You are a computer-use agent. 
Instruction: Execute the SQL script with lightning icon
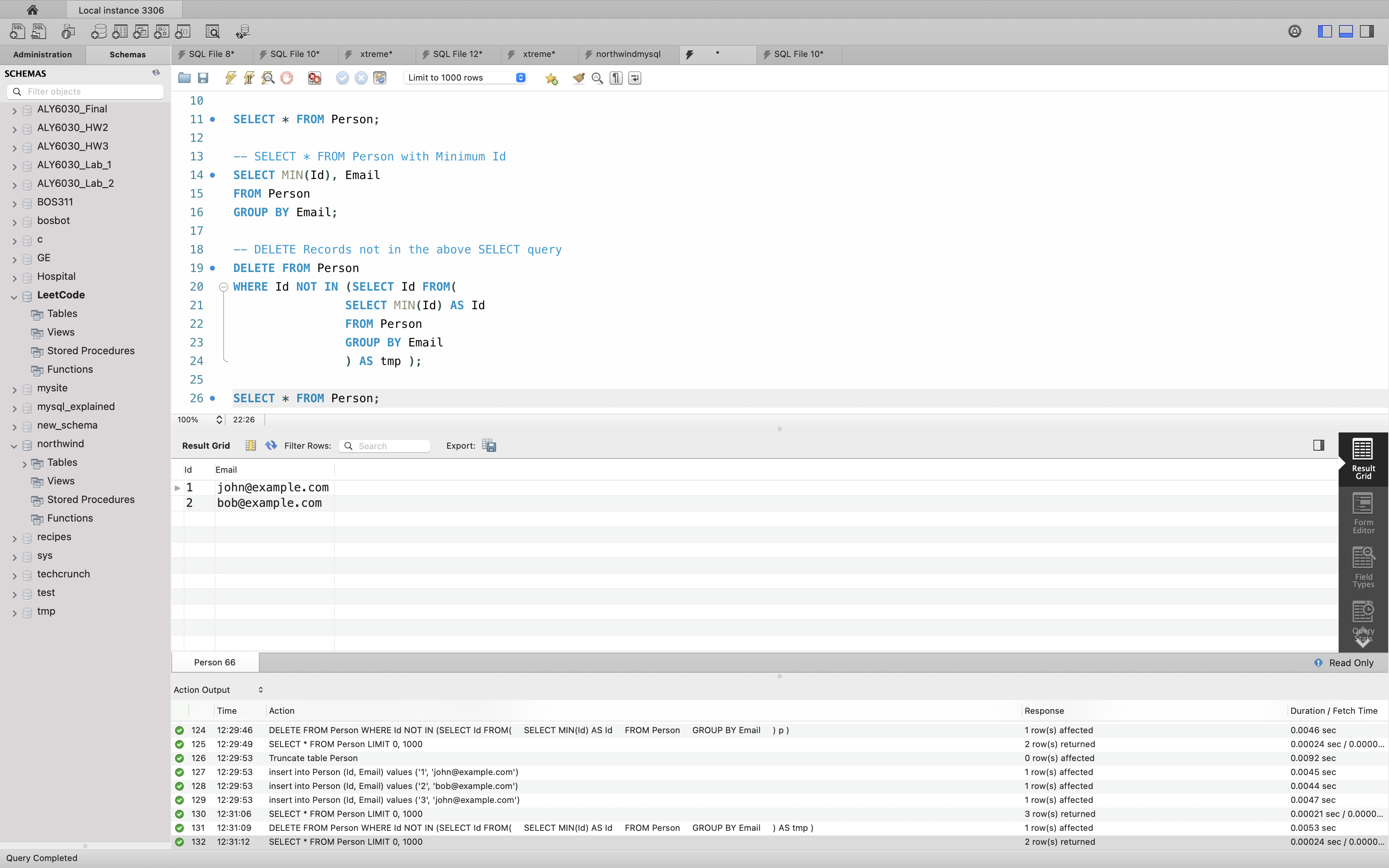[x=231, y=78]
